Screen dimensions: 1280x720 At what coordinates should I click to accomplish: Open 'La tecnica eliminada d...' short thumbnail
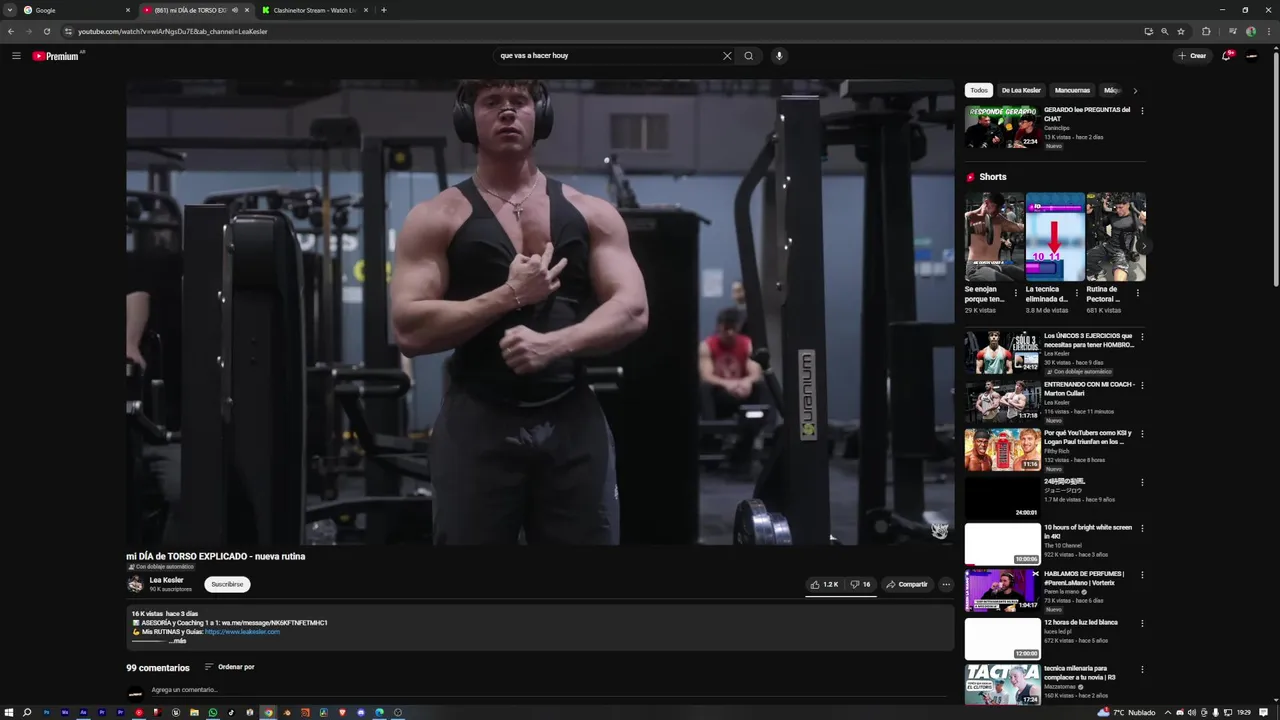coord(1055,237)
